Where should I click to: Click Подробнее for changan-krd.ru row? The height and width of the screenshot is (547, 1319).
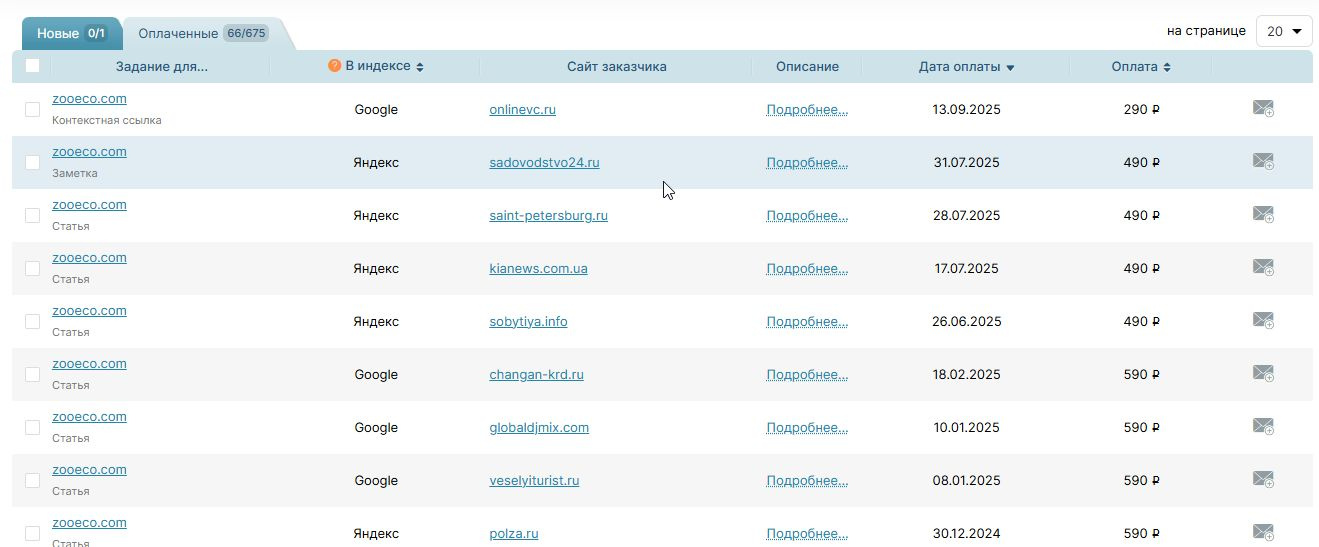[807, 374]
